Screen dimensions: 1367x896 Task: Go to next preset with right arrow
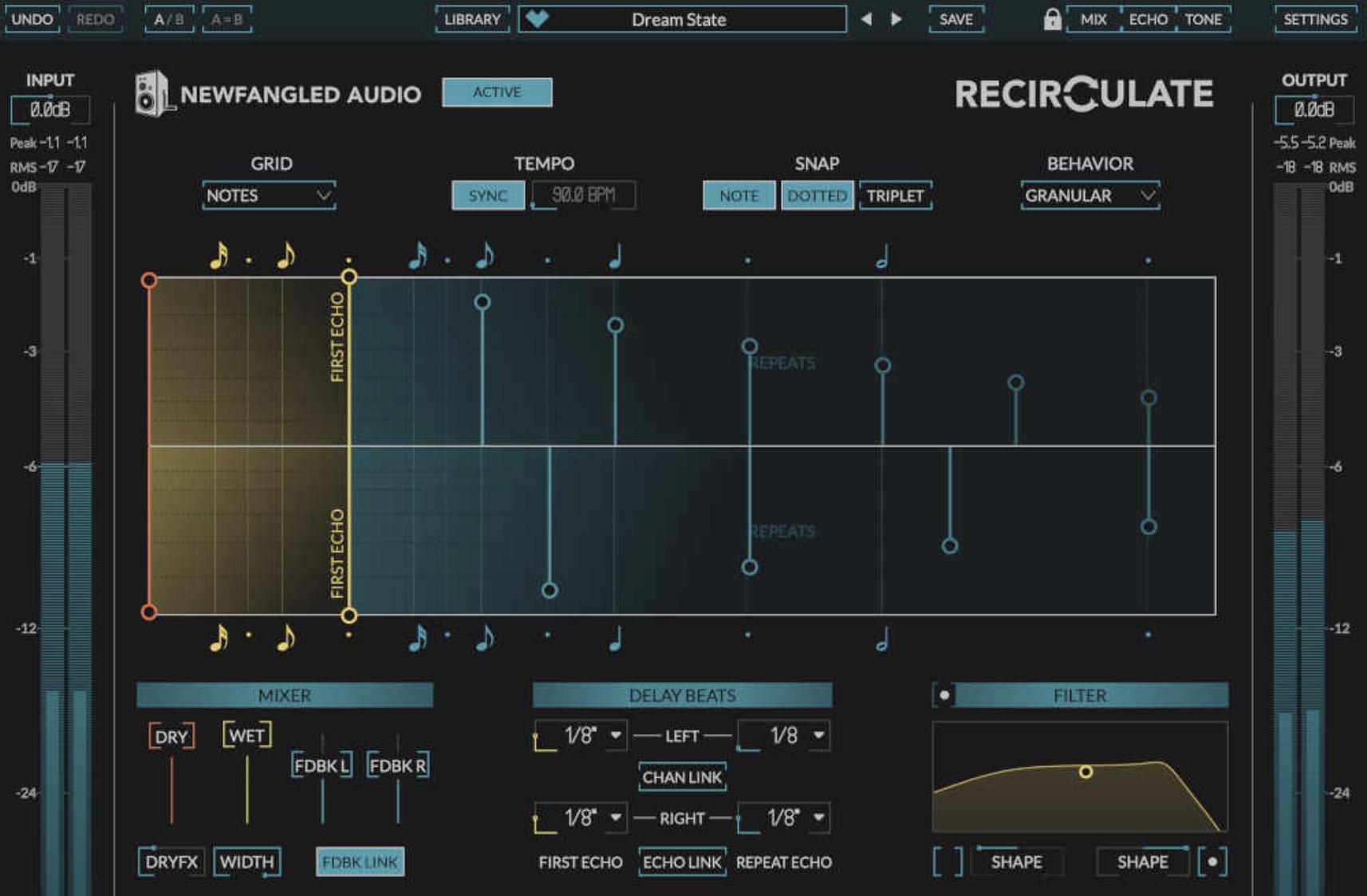(x=896, y=19)
